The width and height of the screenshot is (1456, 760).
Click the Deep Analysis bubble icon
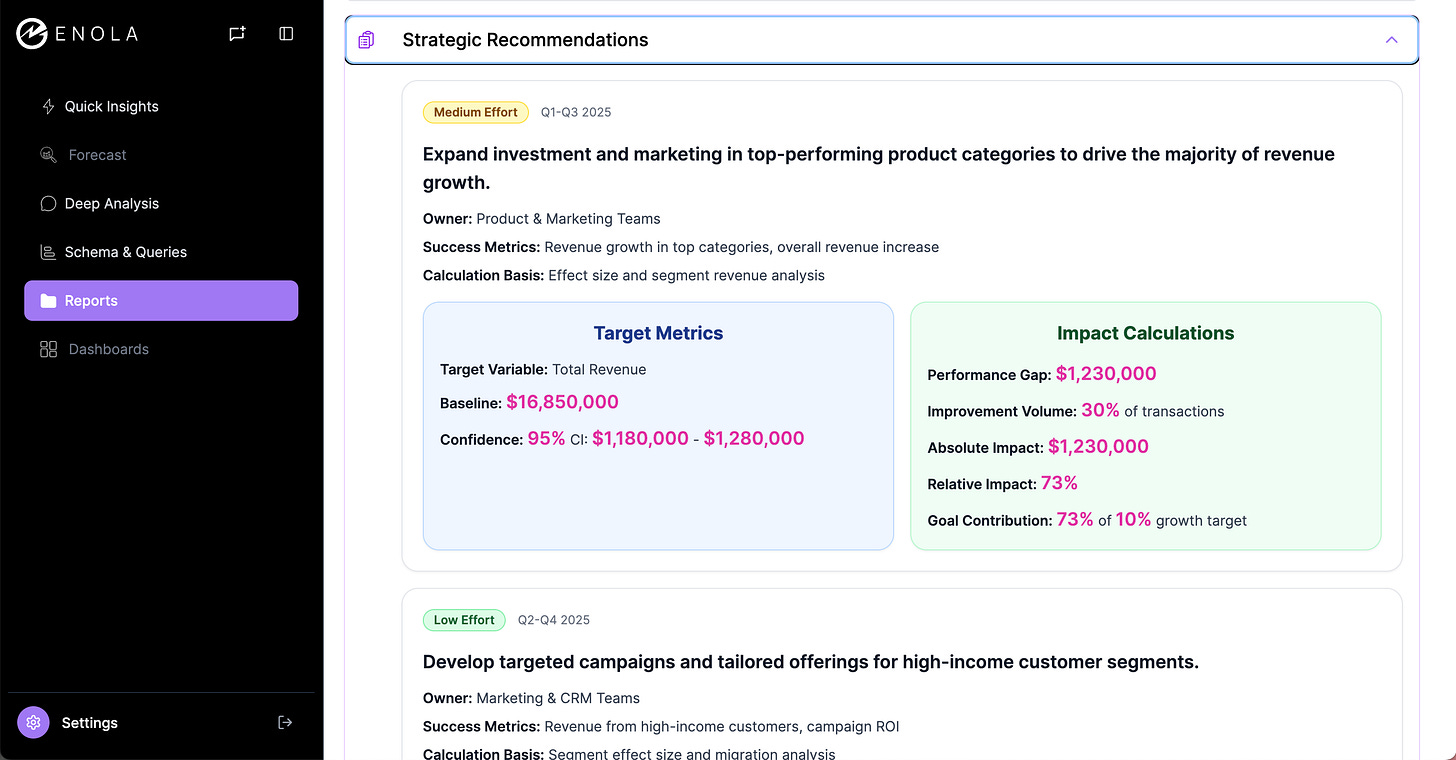48,203
